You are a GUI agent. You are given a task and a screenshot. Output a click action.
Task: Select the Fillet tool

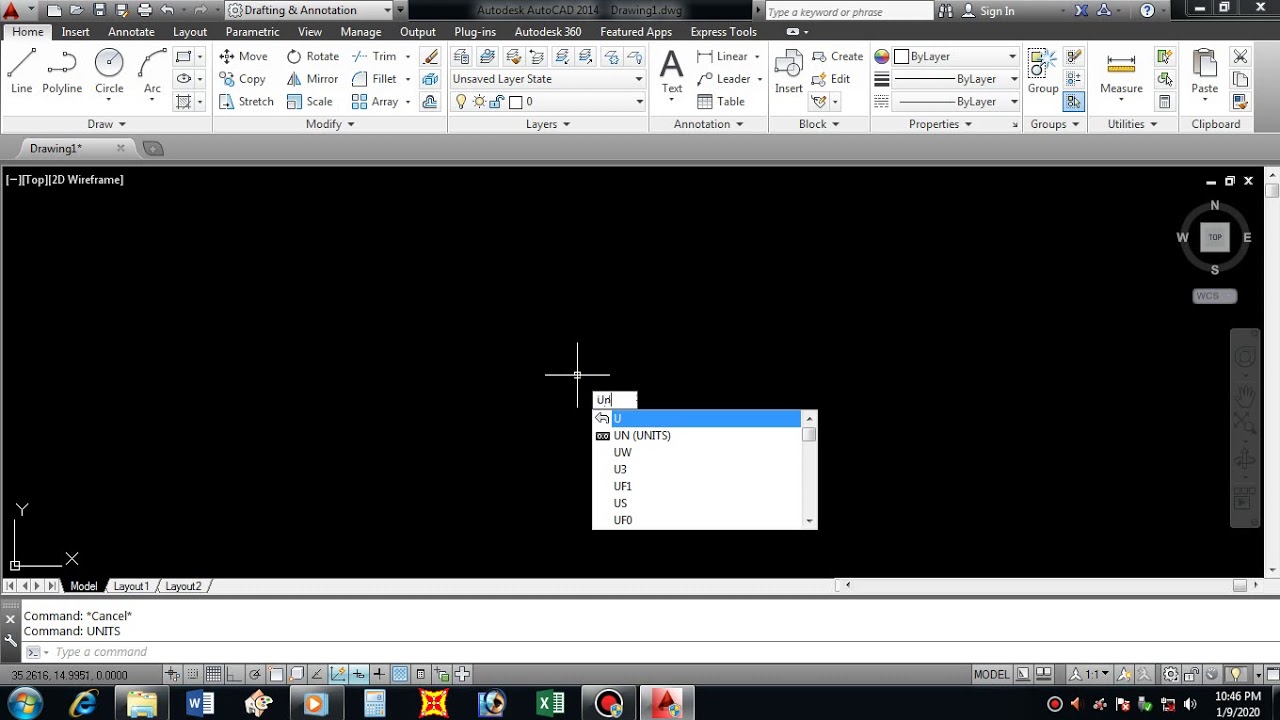coord(375,79)
